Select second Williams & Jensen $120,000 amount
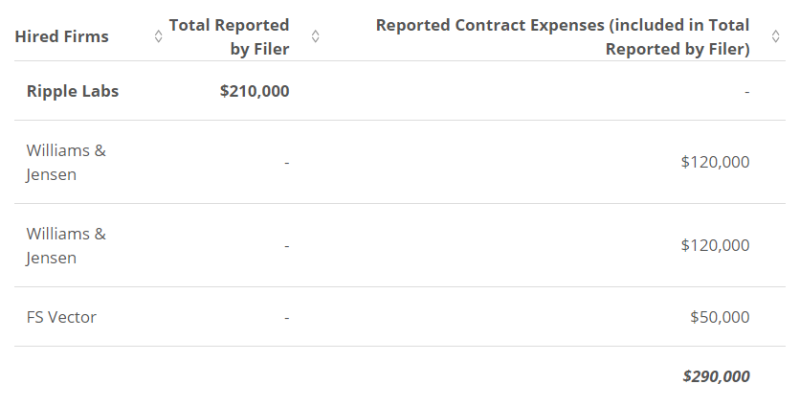Screen dimensions: 800x407 715,245
